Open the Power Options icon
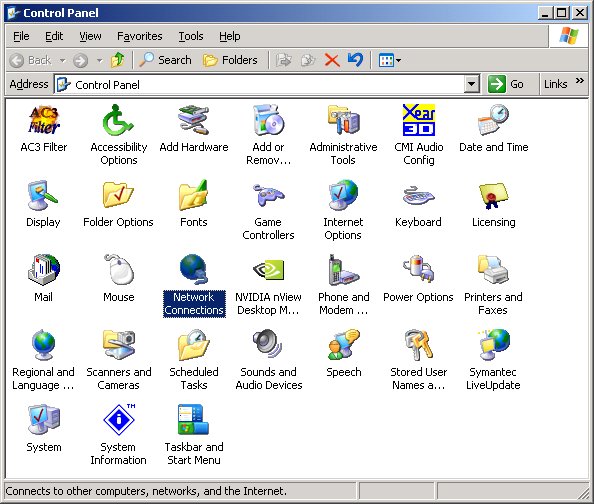Screen dimensions: 594x504 pos(418,269)
